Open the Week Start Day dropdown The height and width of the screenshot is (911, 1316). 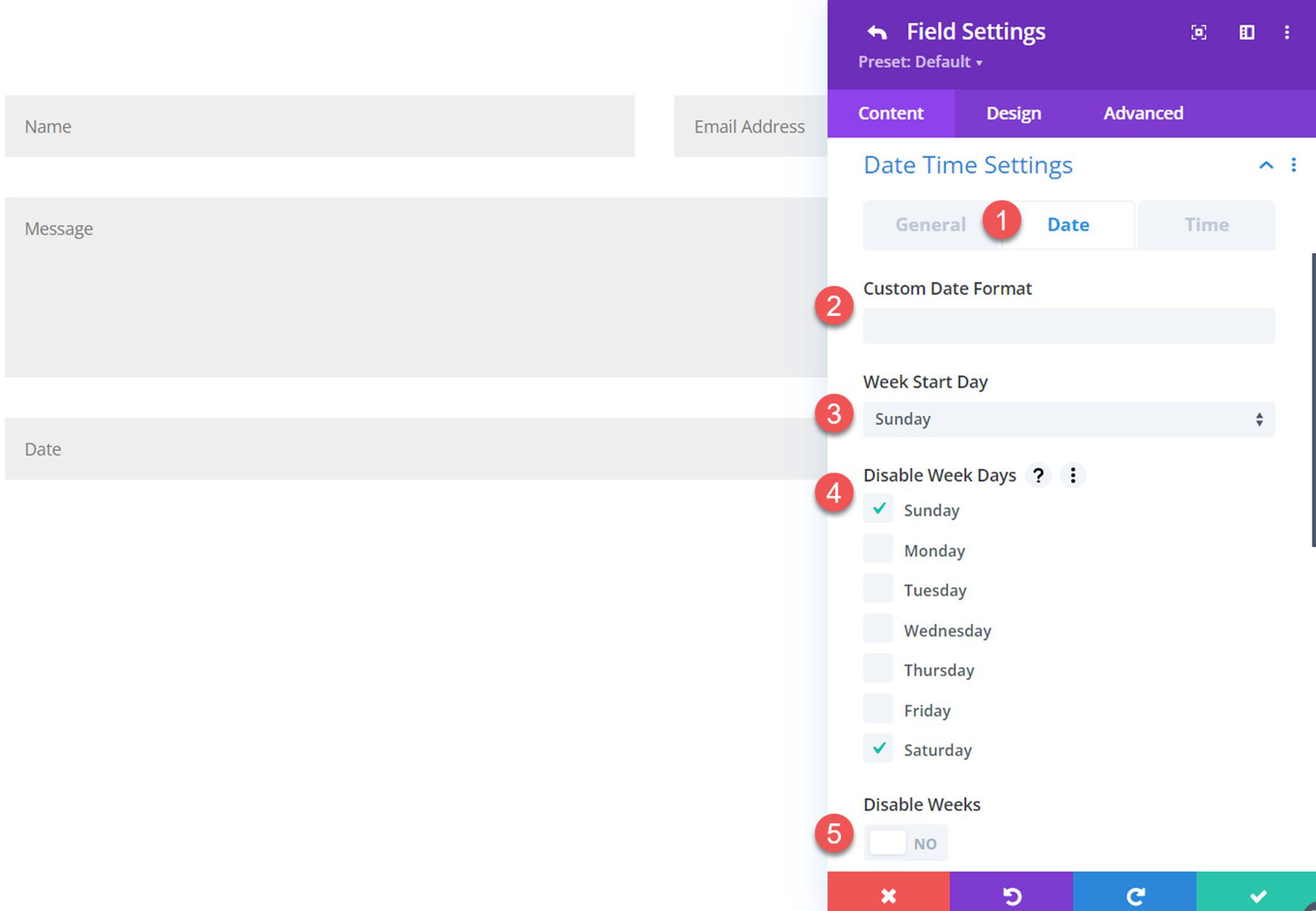[x=1067, y=419]
